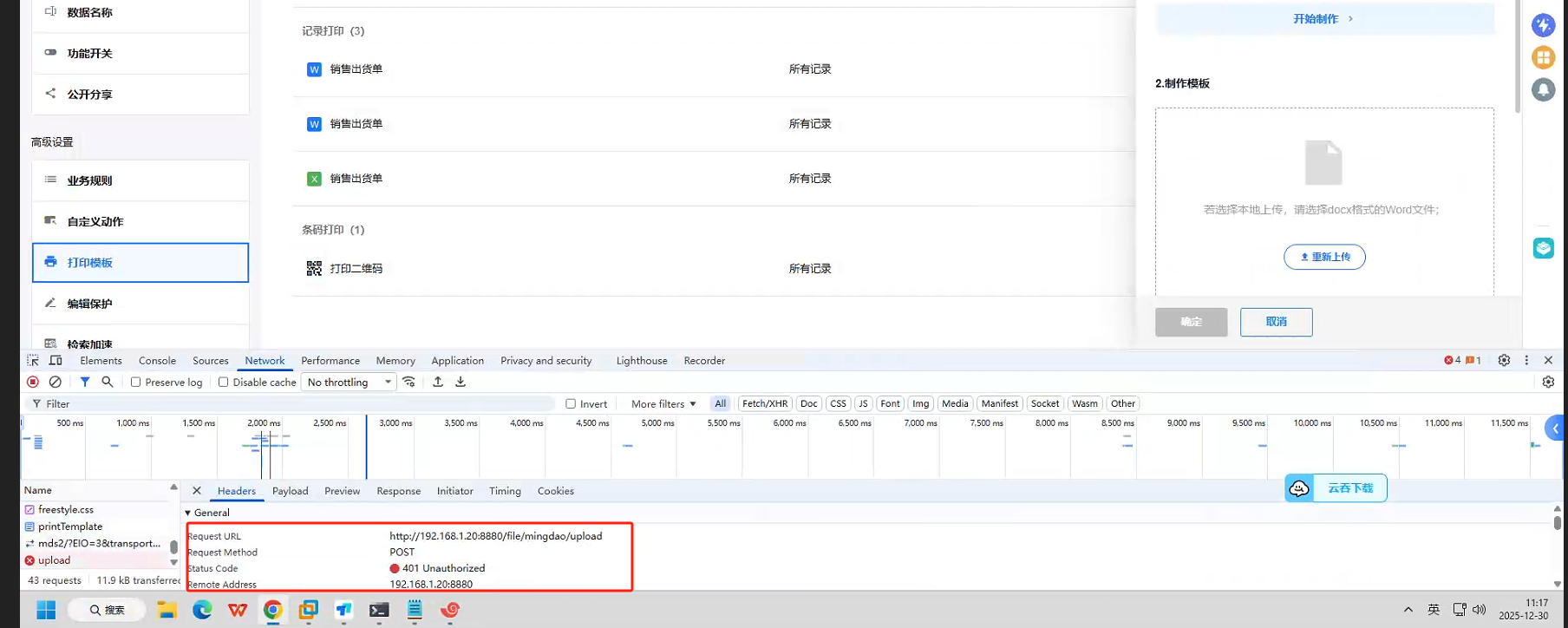The height and width of the screenshot is (628, 1568).
Task: Check the Disable cache option
Action: click(224, 383)
